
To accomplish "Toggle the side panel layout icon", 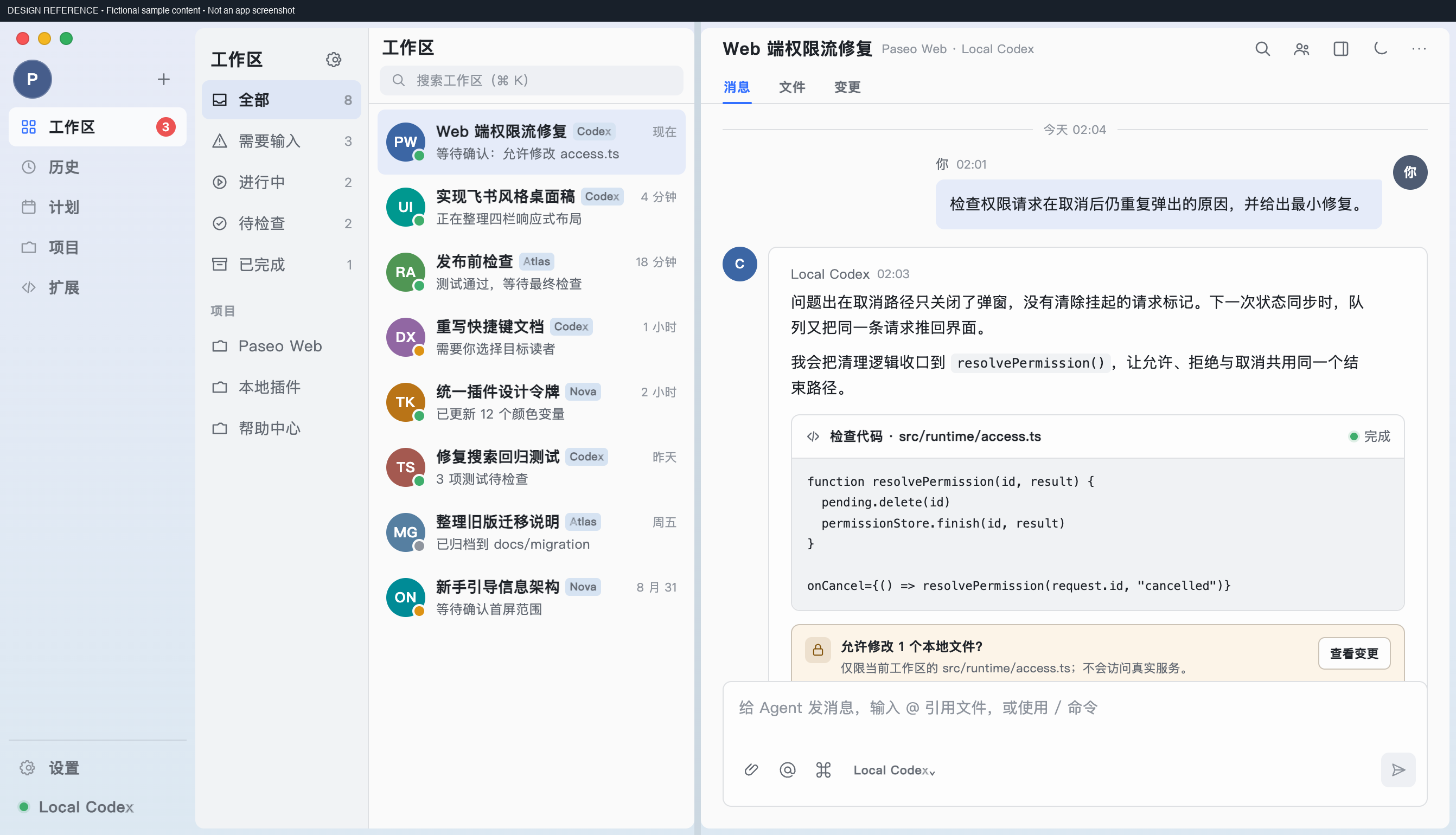I will (1340, 49).
